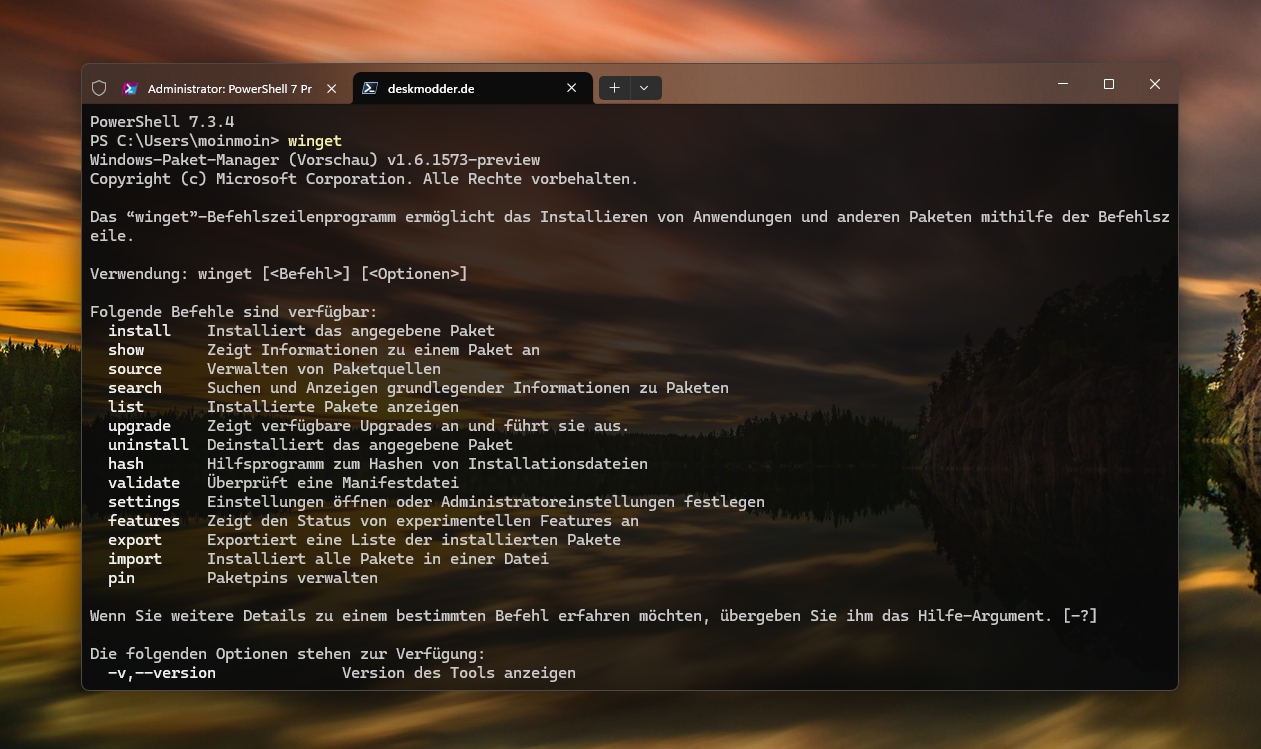Click the 'upgrade' command in the list
This screenshot has height=749, width=1261.
(x=139, y=426)
